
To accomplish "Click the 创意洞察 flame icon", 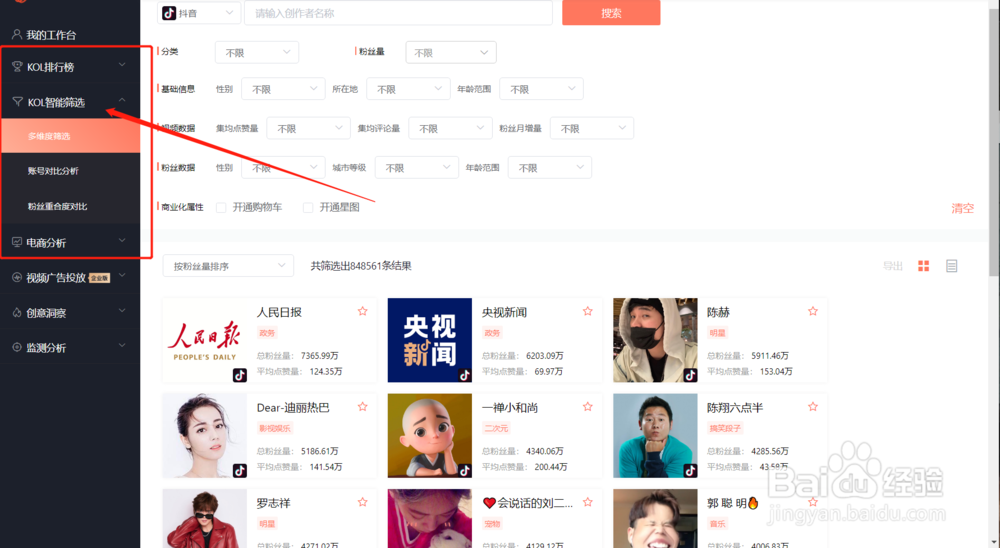I will click(x=17, y=313).
